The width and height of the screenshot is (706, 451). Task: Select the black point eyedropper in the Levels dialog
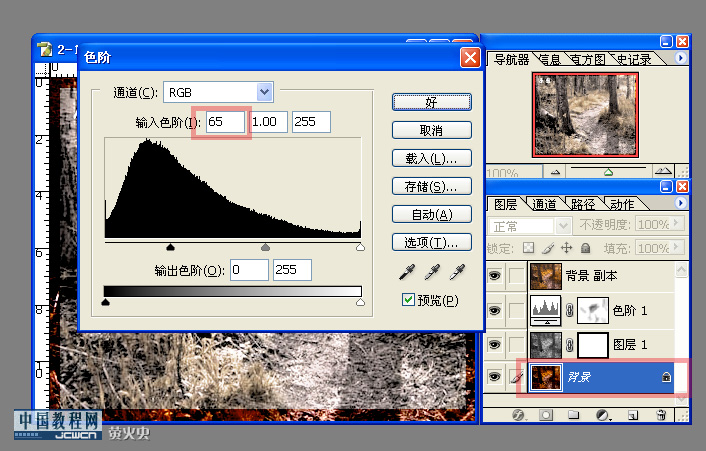407,272
